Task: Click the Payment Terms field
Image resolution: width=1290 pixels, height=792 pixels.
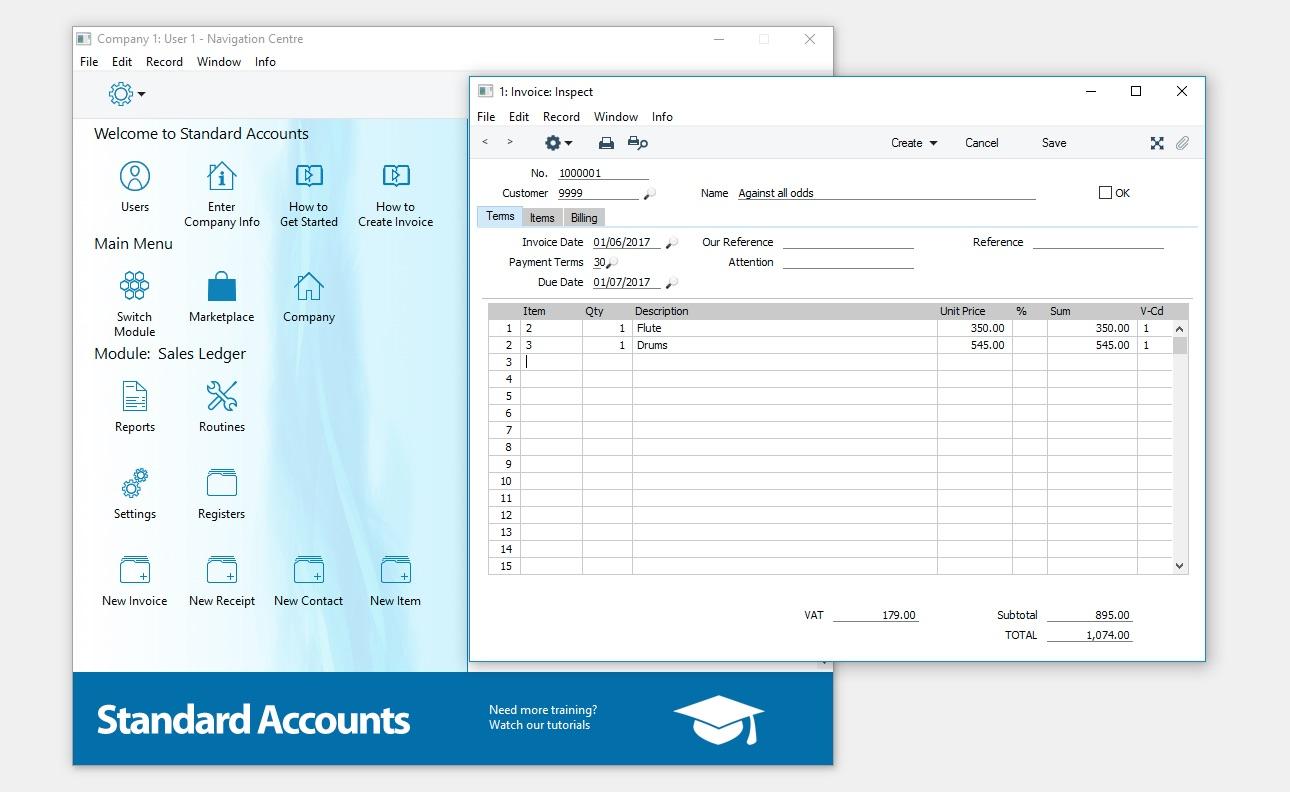Action: [599, 262]
